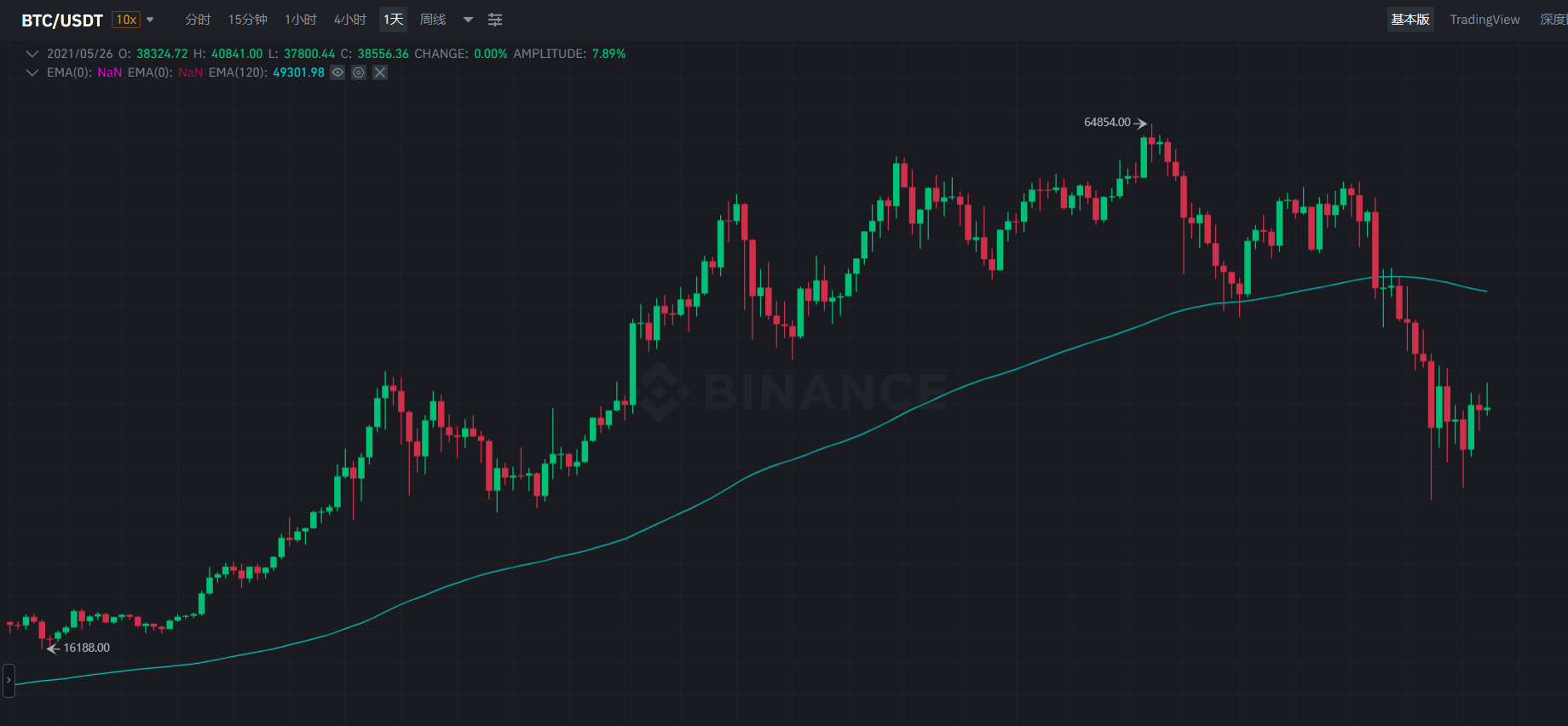Switch chart to 1小时 interval
This screenshot has width=1568, height=726.
tap(301, 20)
